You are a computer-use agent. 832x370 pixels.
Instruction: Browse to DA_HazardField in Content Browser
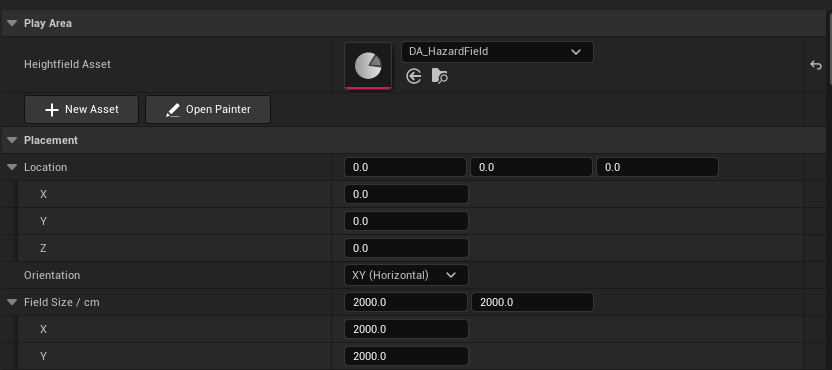tap(439, 77)
